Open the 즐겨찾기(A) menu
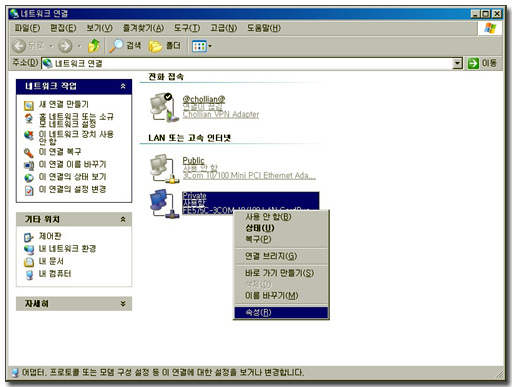Viewport: 512px width, 387px height. click(x=143, y=28)
